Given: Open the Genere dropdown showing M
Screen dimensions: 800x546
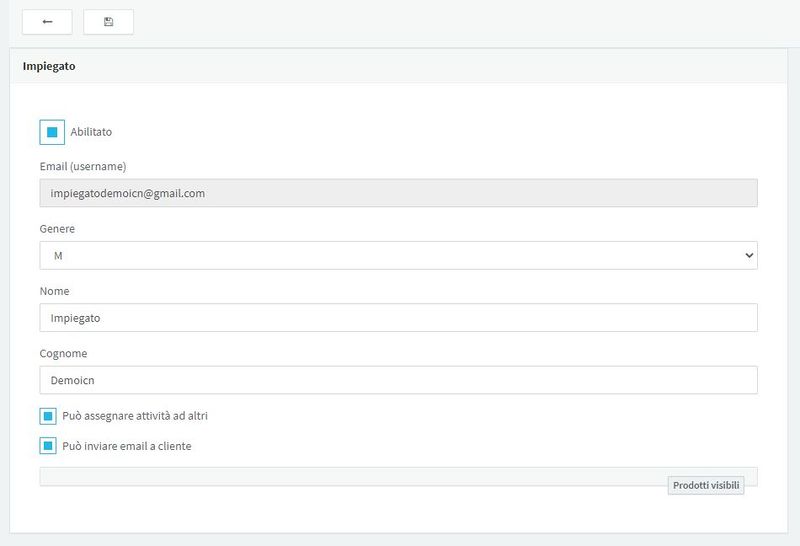Looking at the screenshot, I should 398,256.
